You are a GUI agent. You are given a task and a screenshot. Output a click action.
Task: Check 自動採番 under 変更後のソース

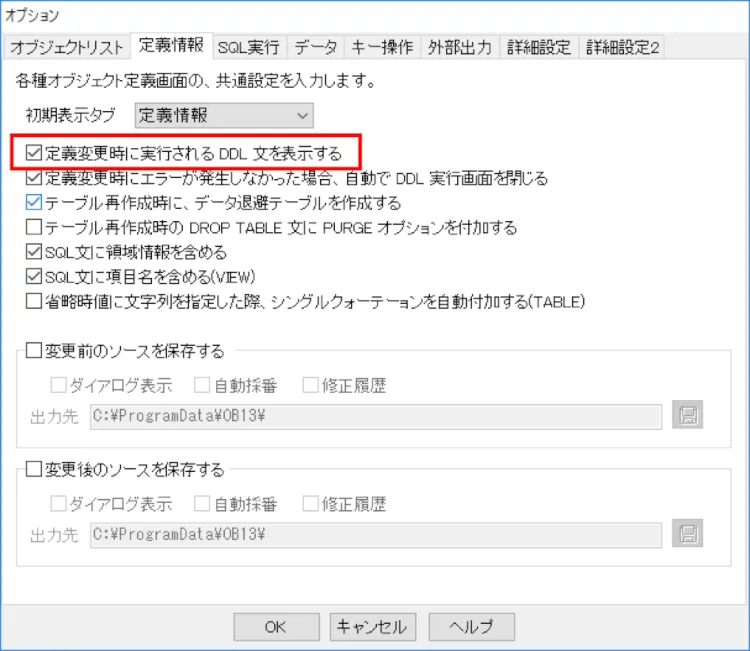point(202,504)
